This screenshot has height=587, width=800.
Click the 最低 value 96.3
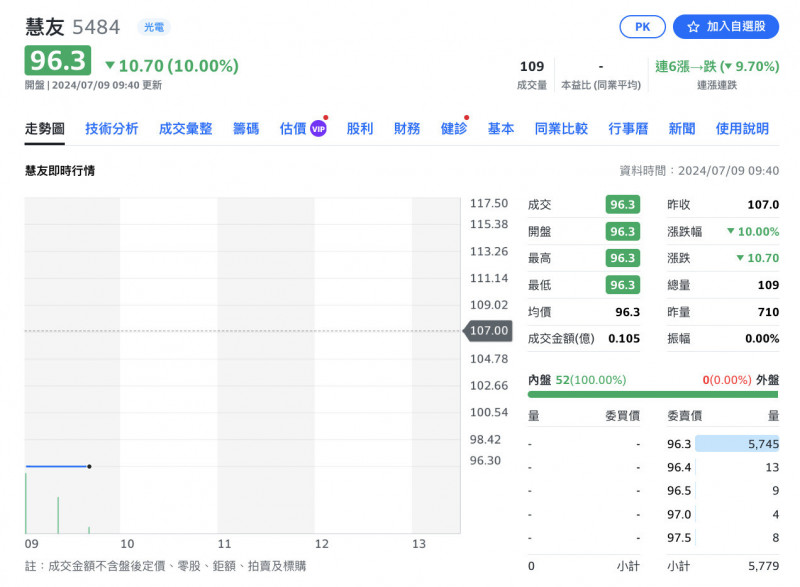622,285
